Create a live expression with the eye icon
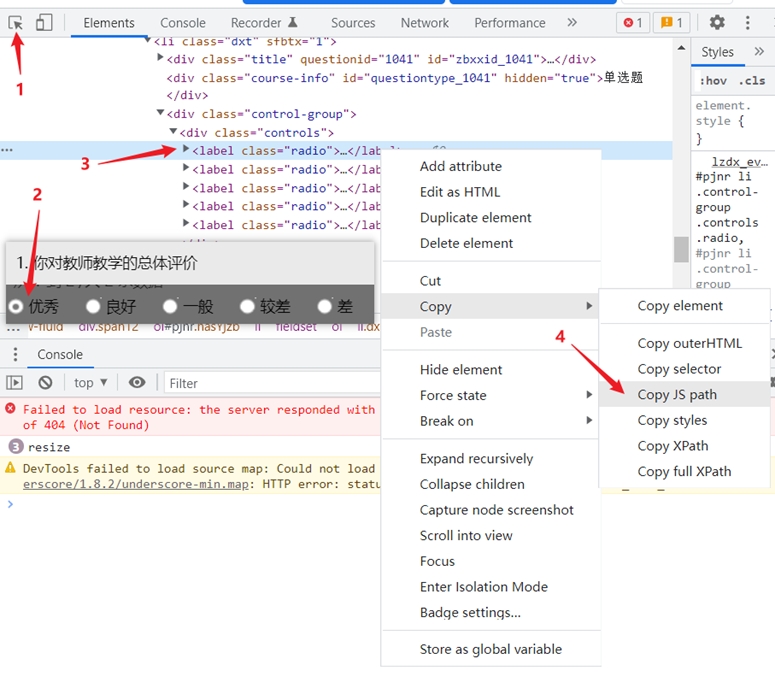 click(x=137, y=383)
